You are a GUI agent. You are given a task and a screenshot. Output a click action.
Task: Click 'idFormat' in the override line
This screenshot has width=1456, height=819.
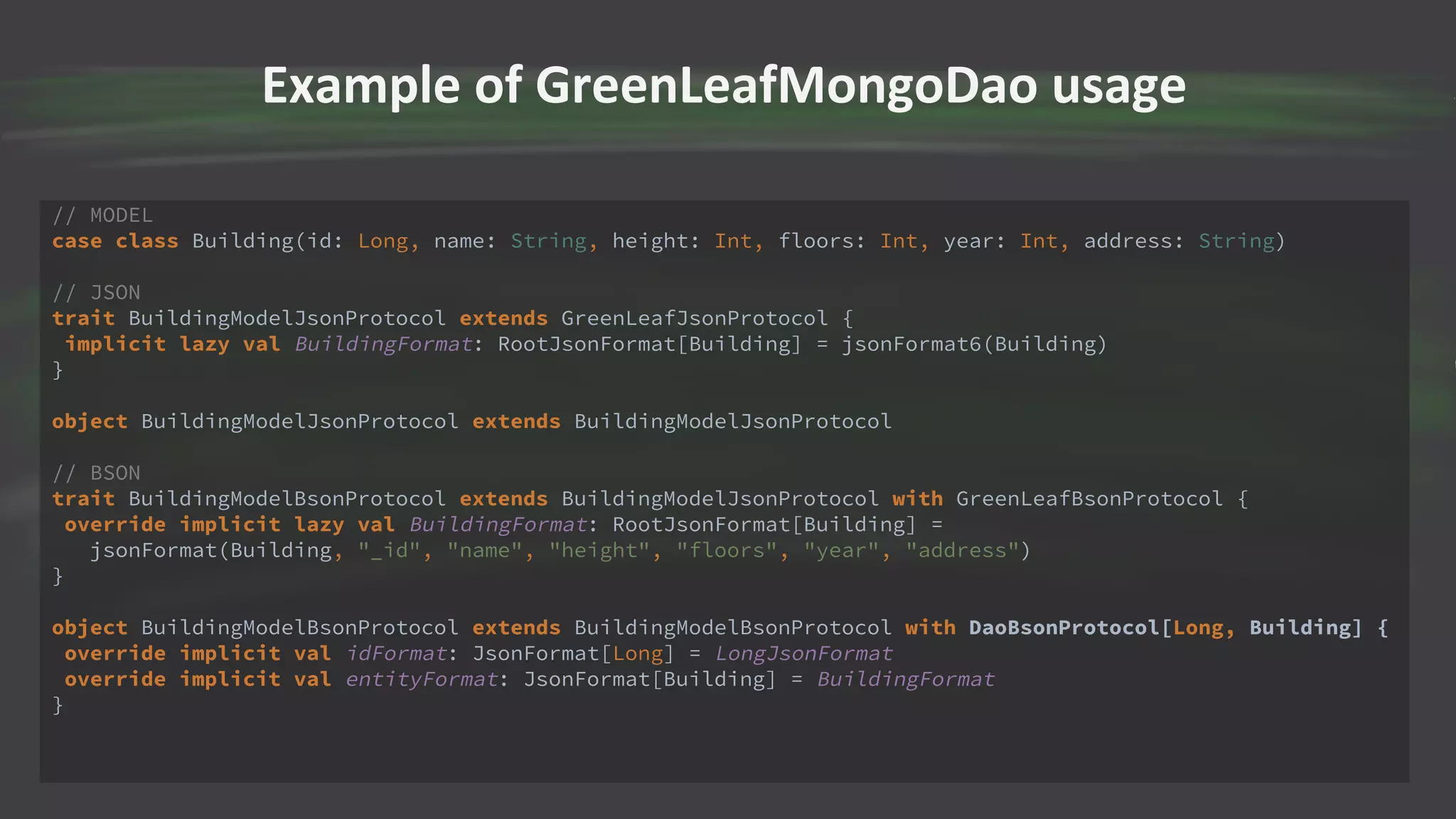coord(397,653)
